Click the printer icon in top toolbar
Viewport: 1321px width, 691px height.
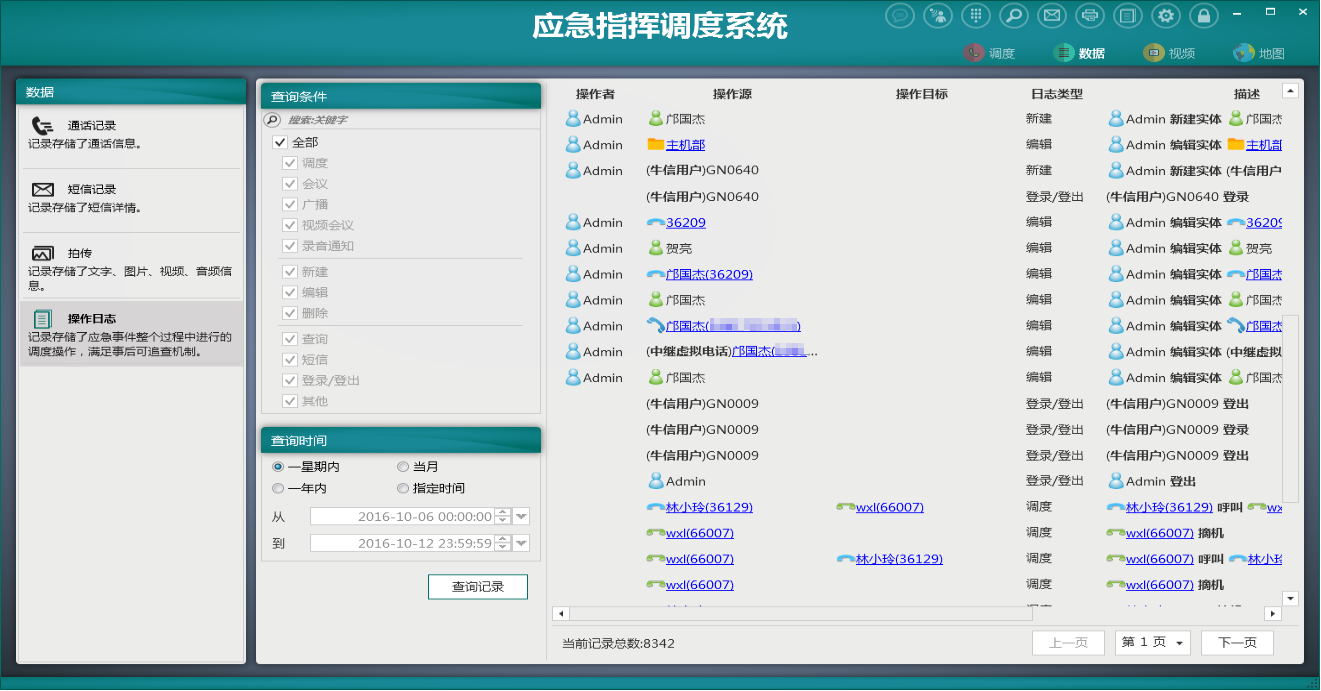coord(1090,16)
